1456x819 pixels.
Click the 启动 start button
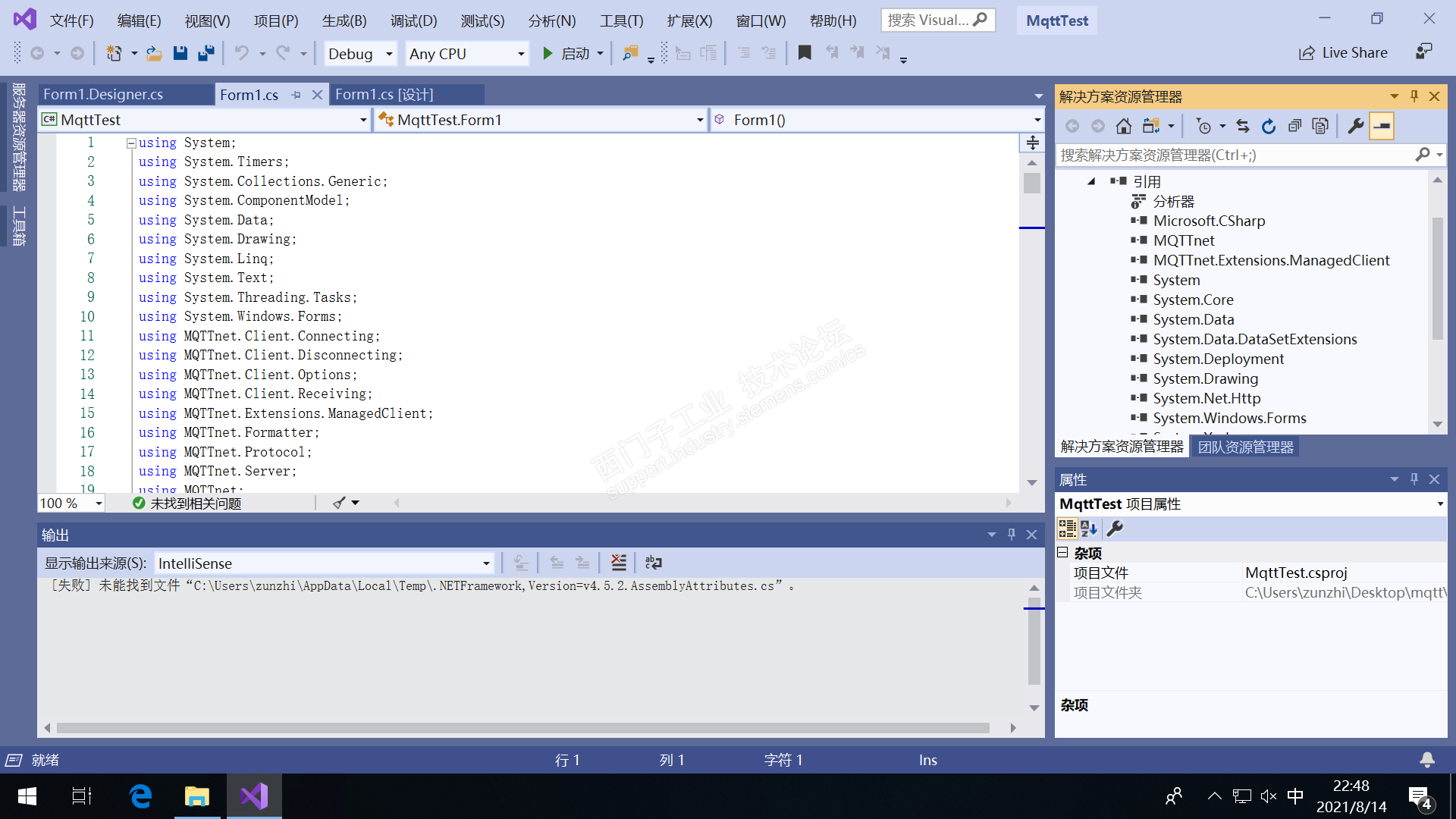pos(565,53)
